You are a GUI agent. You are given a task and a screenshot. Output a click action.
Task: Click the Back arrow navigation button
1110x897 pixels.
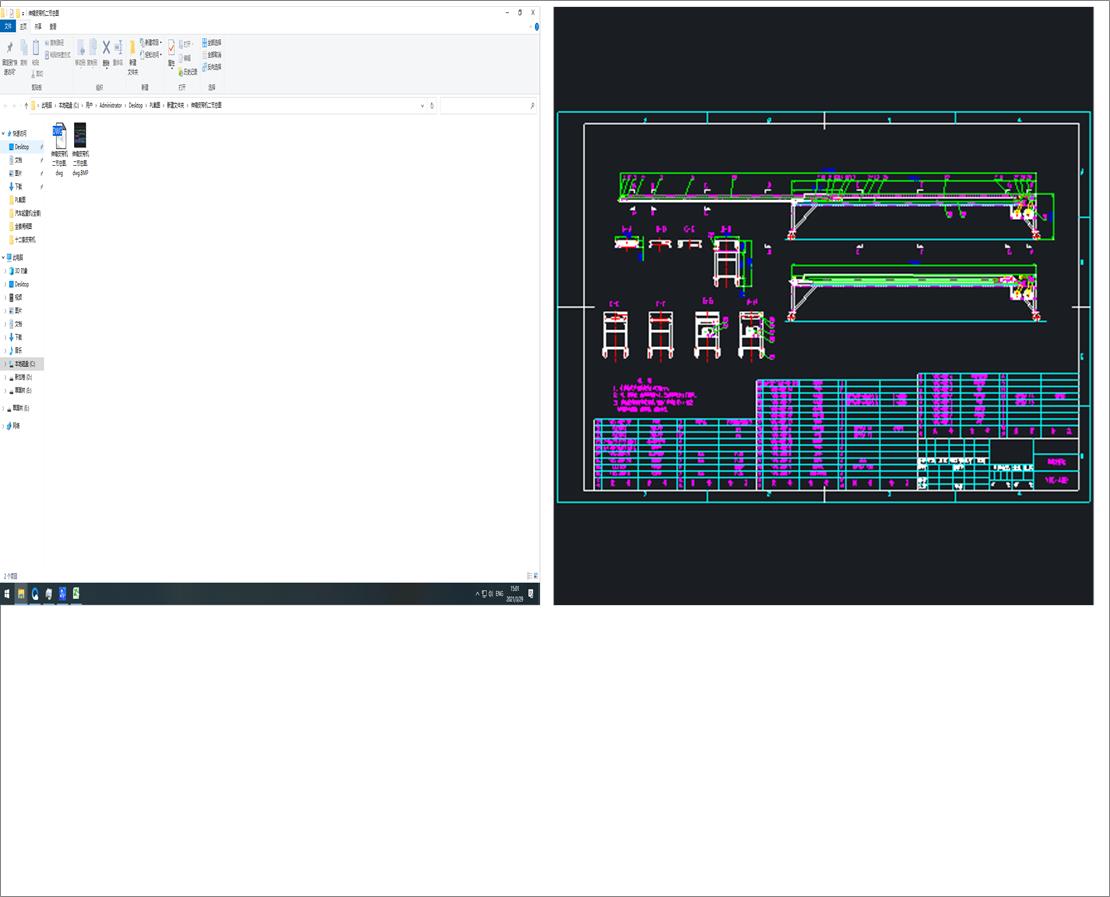(x=6, y=105)
